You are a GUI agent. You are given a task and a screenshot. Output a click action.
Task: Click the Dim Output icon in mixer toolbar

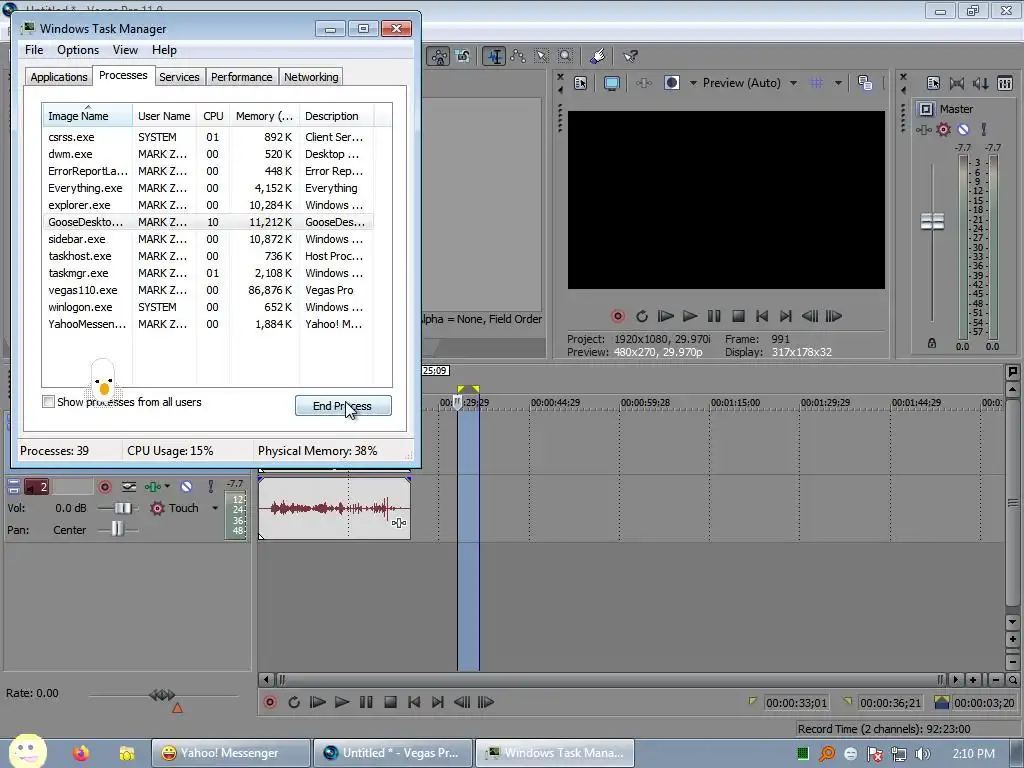coord(980,83)
